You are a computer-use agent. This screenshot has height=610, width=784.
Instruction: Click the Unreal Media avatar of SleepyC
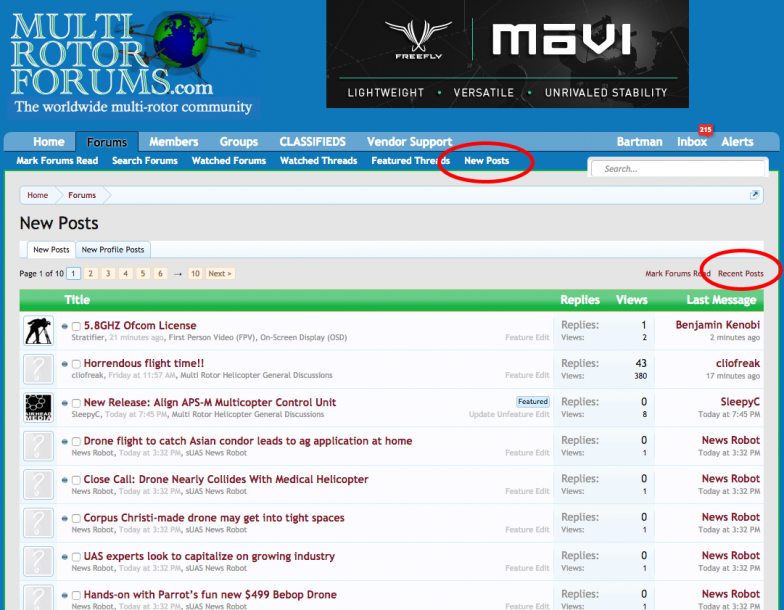(38, 408)
